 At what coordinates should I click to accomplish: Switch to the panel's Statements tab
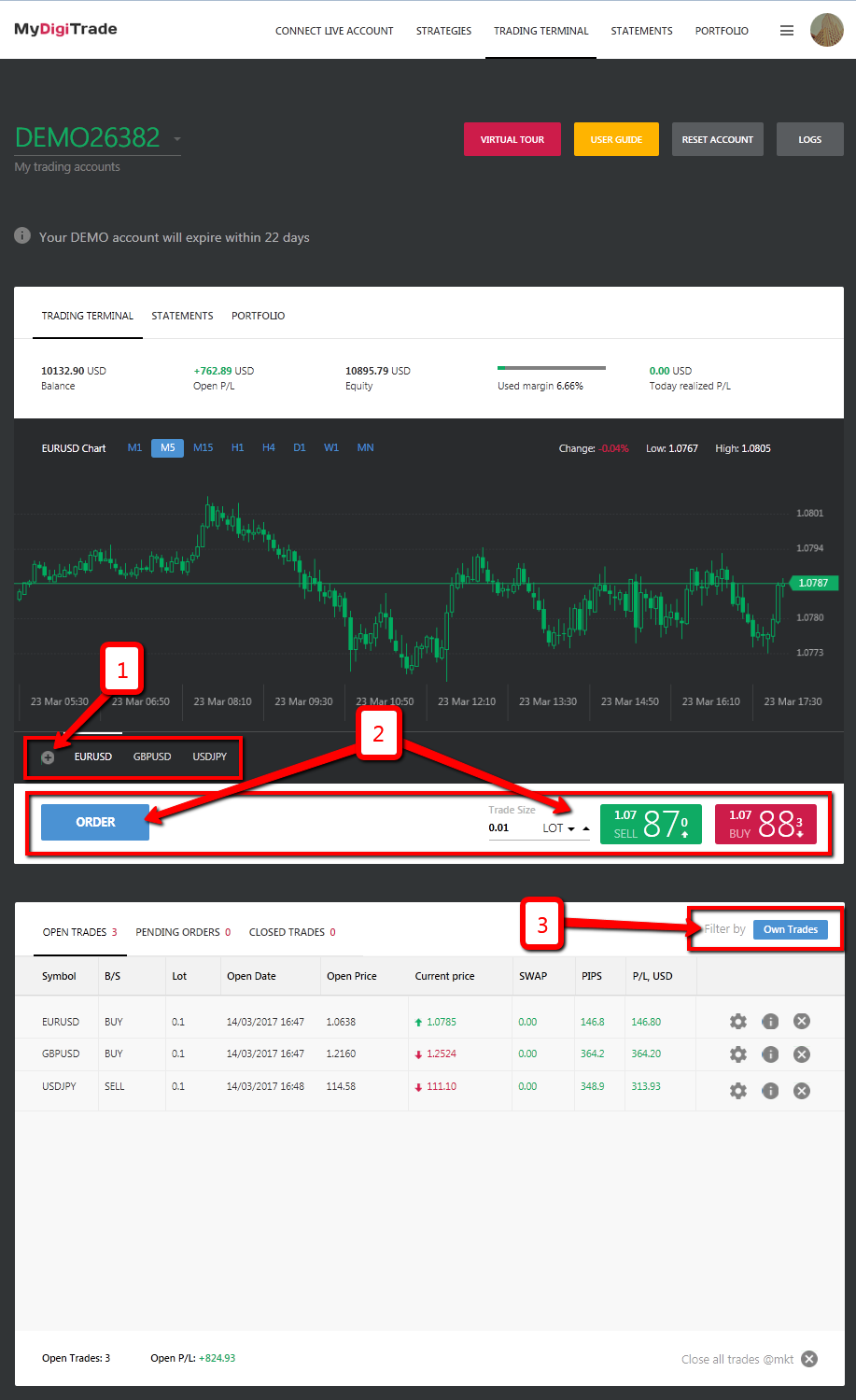click(x=182, y=316)
